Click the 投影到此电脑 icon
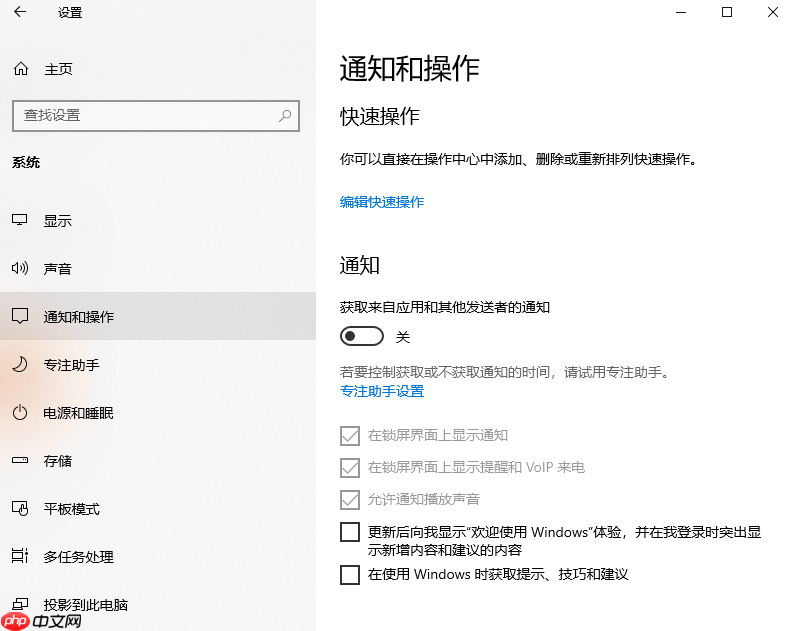794x631 pixels. pos(20,604)
